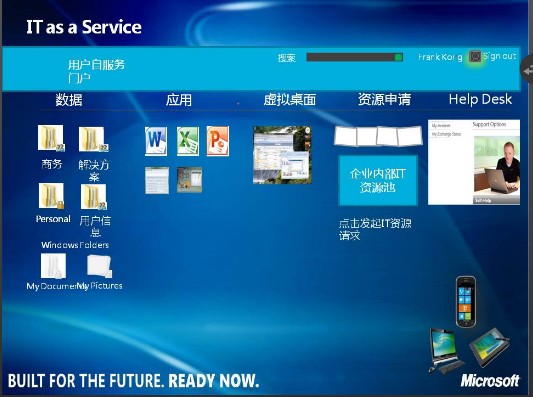Open the Personal folder
Viewport: 533px width, 397px height.
point(51,196)
